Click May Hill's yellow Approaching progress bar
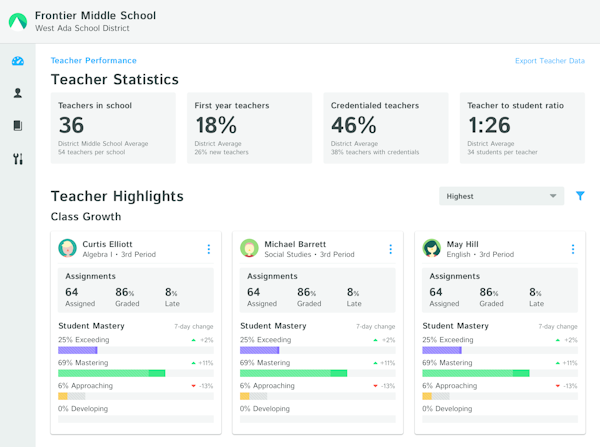600x447 pixels. click(x=427, y=396)
